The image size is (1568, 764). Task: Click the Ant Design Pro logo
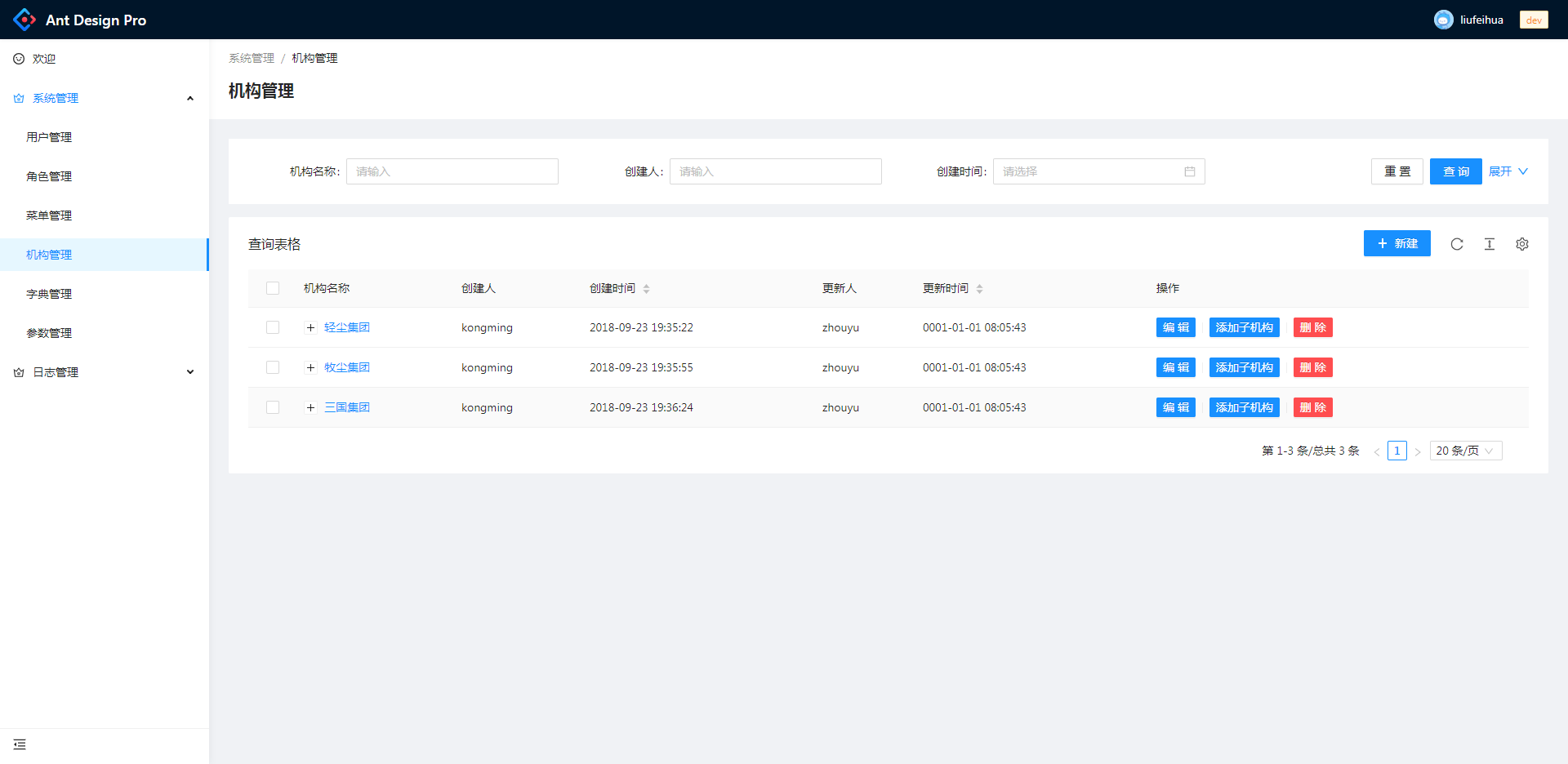(x=24, y=20)
